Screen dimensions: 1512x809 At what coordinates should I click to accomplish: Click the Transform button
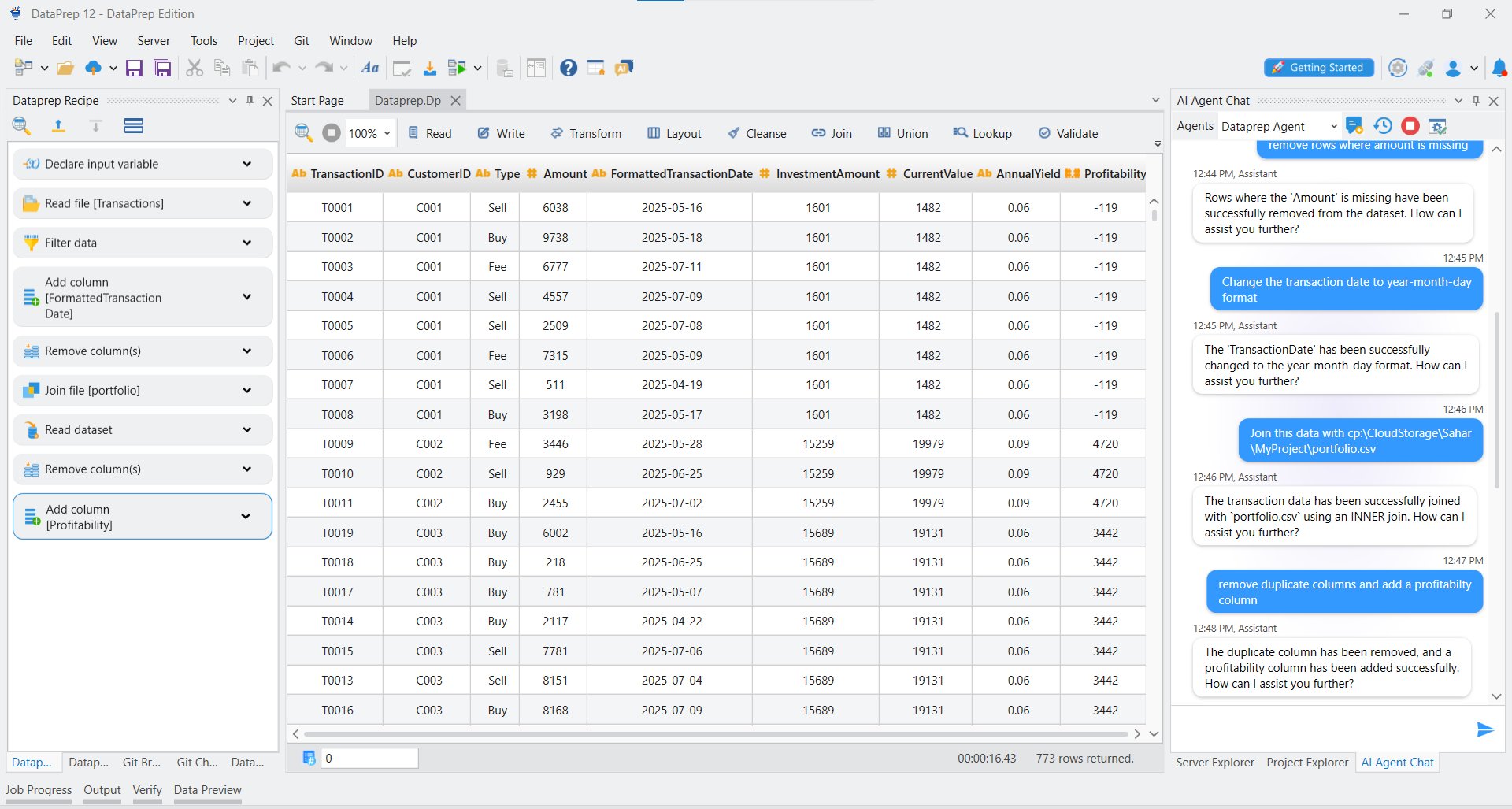click(586, 134)
